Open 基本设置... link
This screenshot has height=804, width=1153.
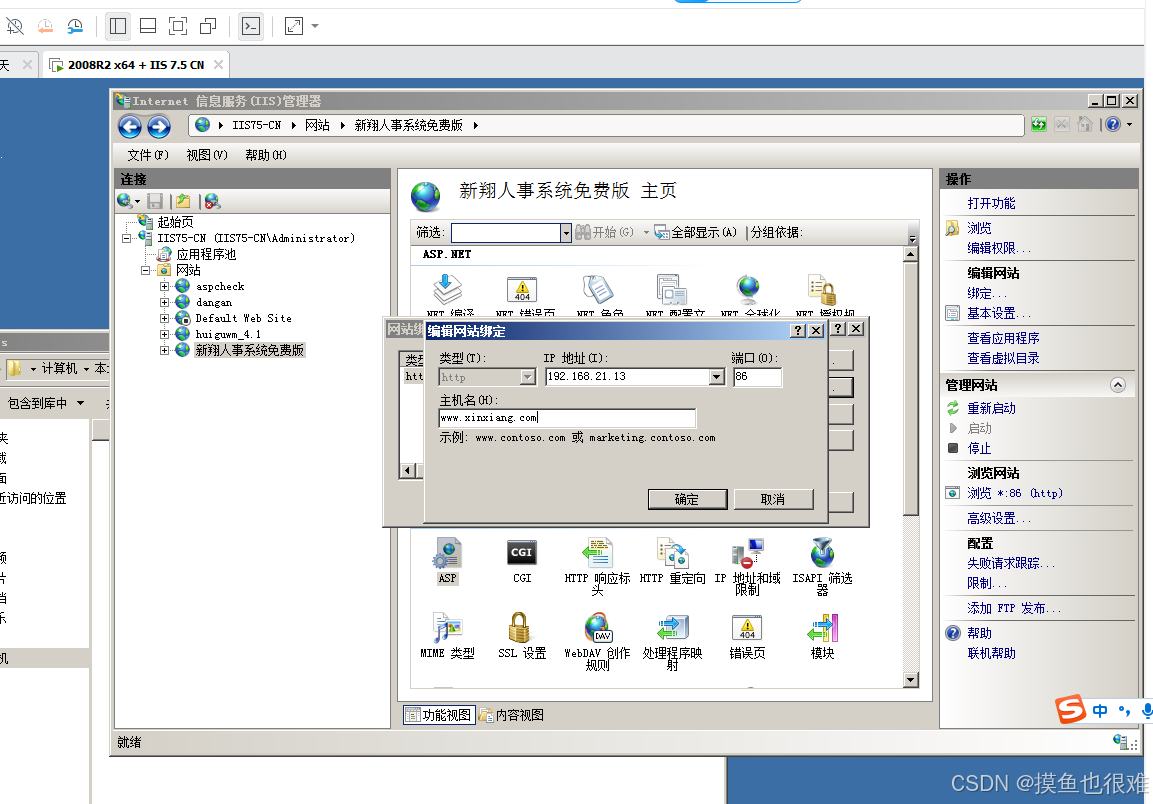click(999, 313)
